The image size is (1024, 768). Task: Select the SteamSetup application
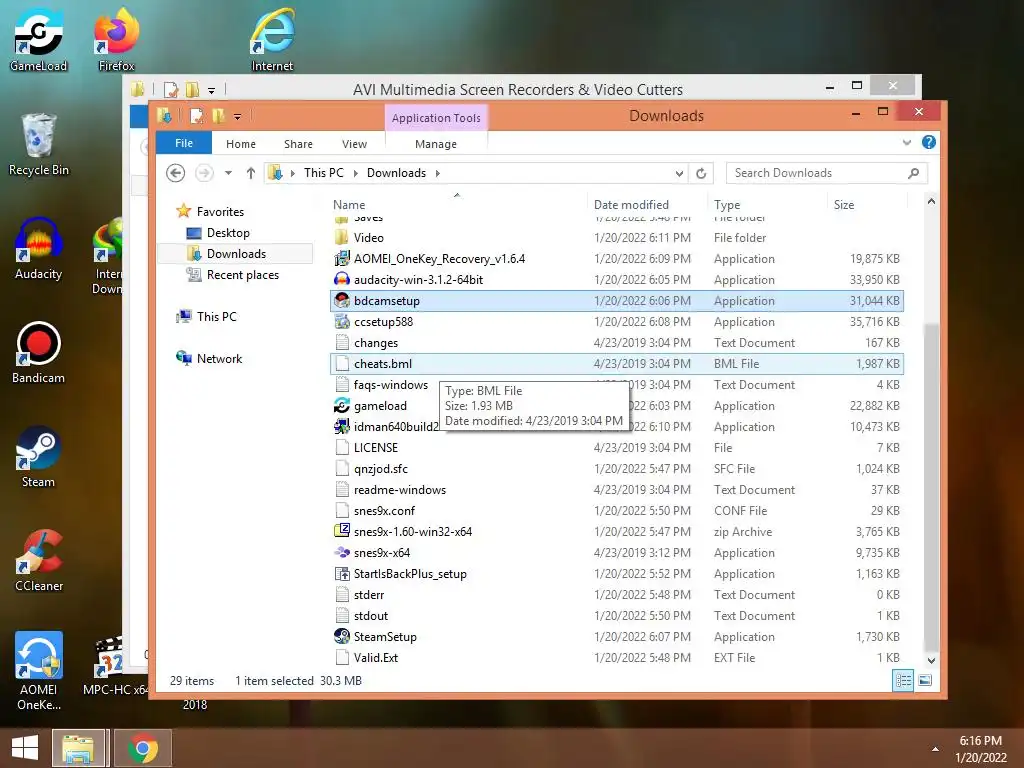(x=616, y=637)
